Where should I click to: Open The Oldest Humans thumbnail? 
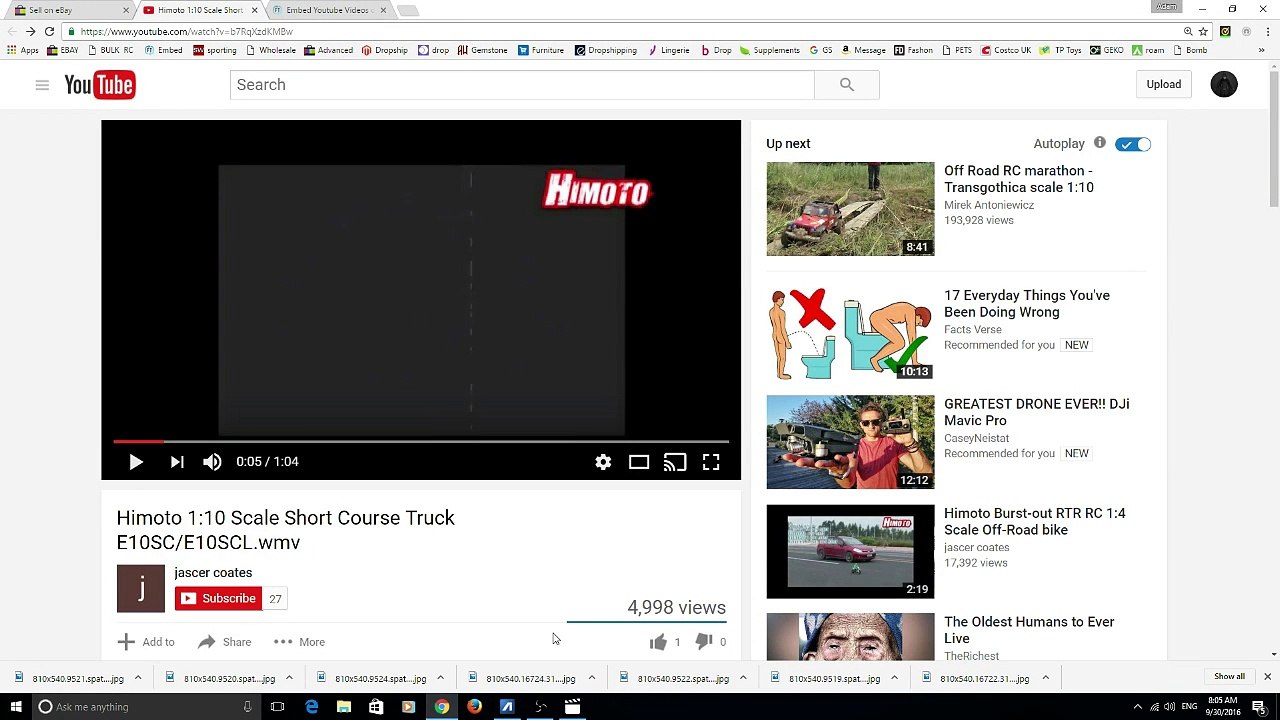click(x=850, y=637)
